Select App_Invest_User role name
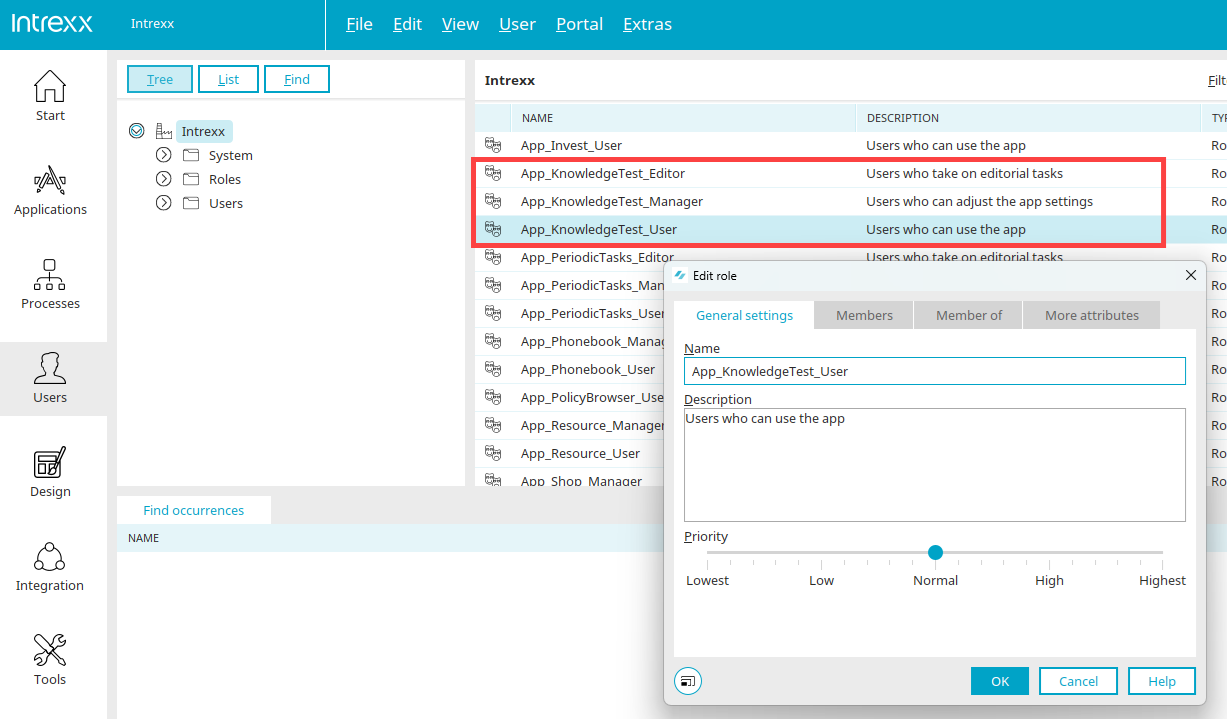 pyautogui.click(x=571, y=145)
